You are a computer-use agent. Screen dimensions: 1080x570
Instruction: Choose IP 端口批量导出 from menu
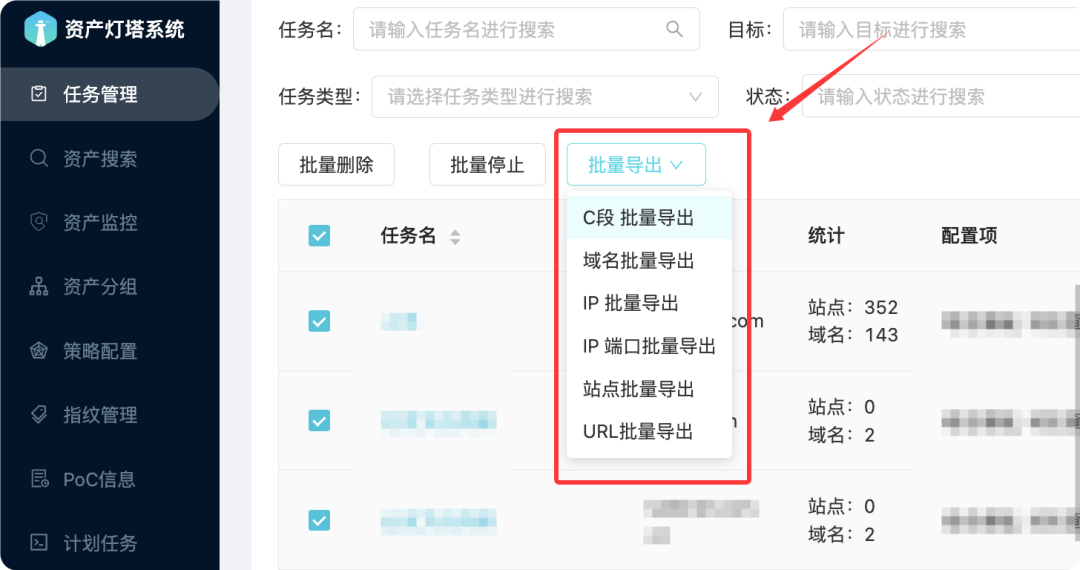pos(649,346)
